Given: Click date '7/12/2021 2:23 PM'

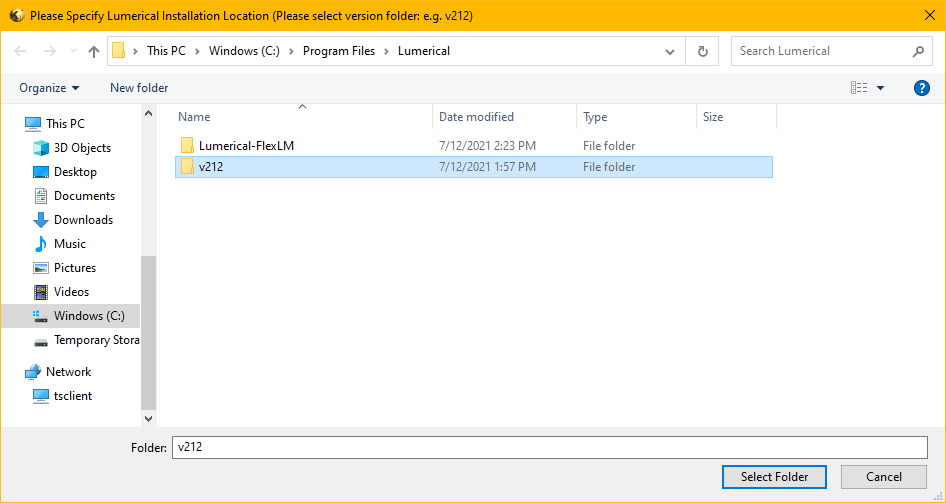Looking at the screenshot, I should [x=487, y=145].
